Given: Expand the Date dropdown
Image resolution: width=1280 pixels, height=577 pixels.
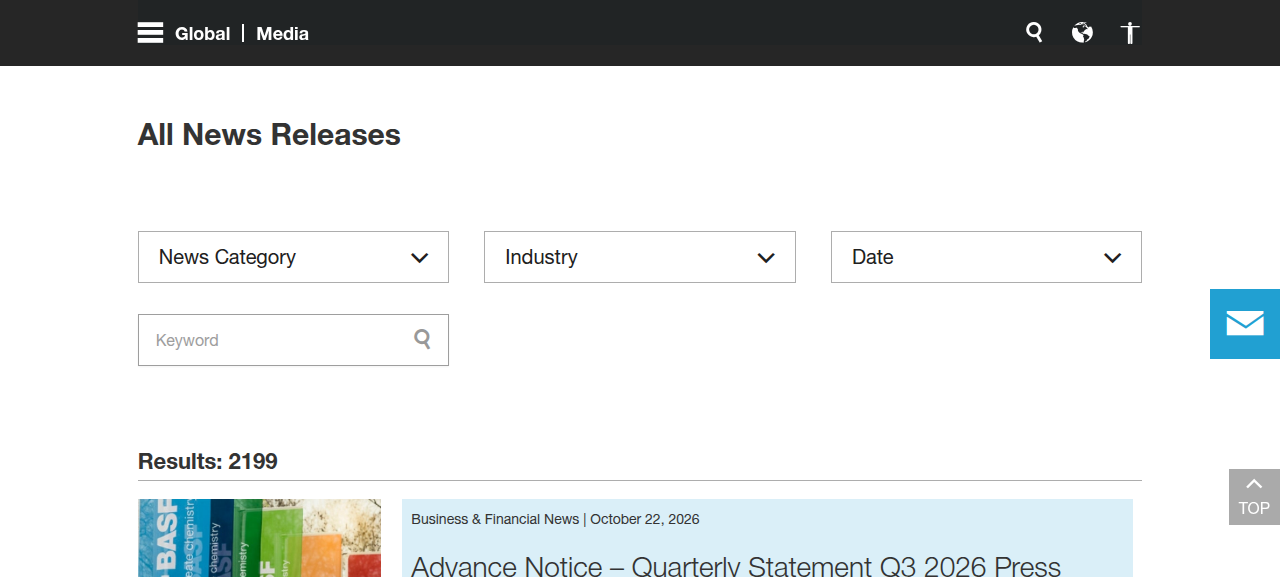Looking at the screenshot, I should pos(986,257).
